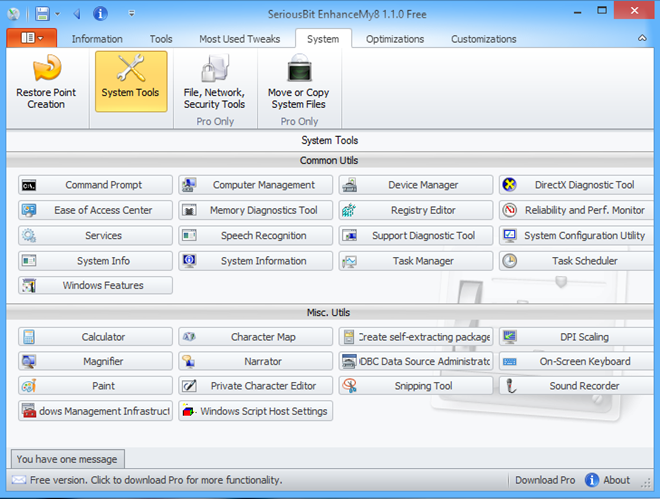Click Download Pro link

point(545,480)
